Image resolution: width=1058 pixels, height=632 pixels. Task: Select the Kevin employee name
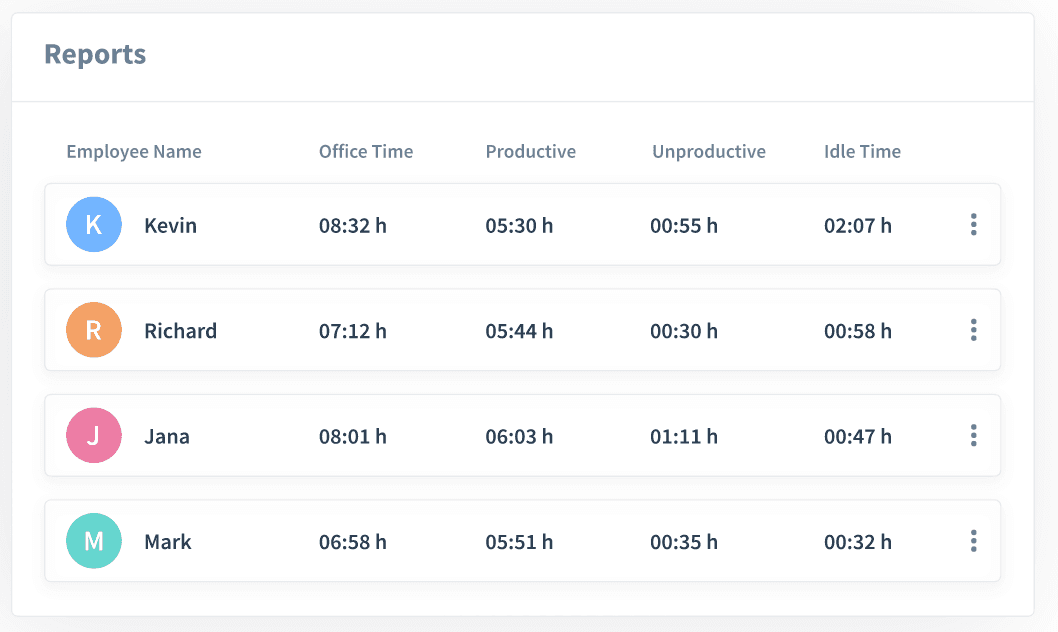pos(170,225)
